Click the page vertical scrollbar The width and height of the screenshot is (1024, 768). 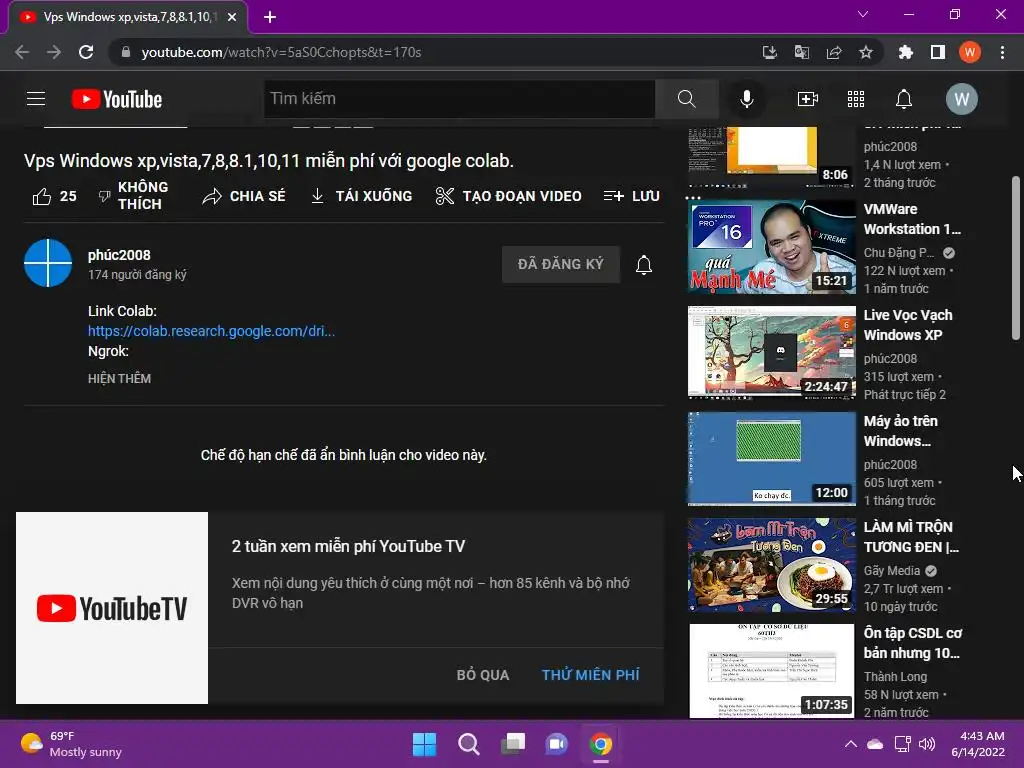point(1016,258)
